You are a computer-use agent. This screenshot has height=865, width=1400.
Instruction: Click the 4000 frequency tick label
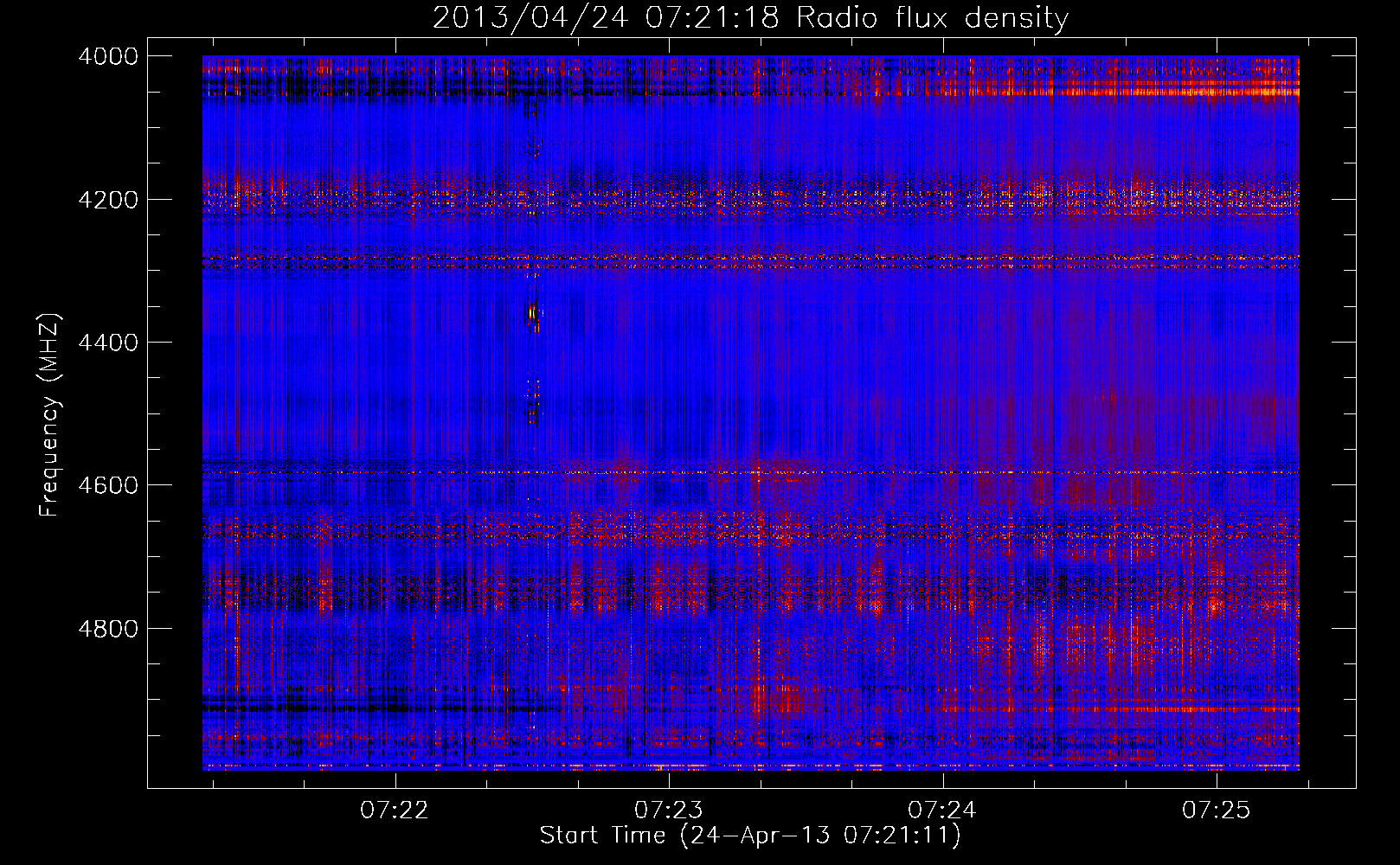pyautogui.click(x=108, y=56)
